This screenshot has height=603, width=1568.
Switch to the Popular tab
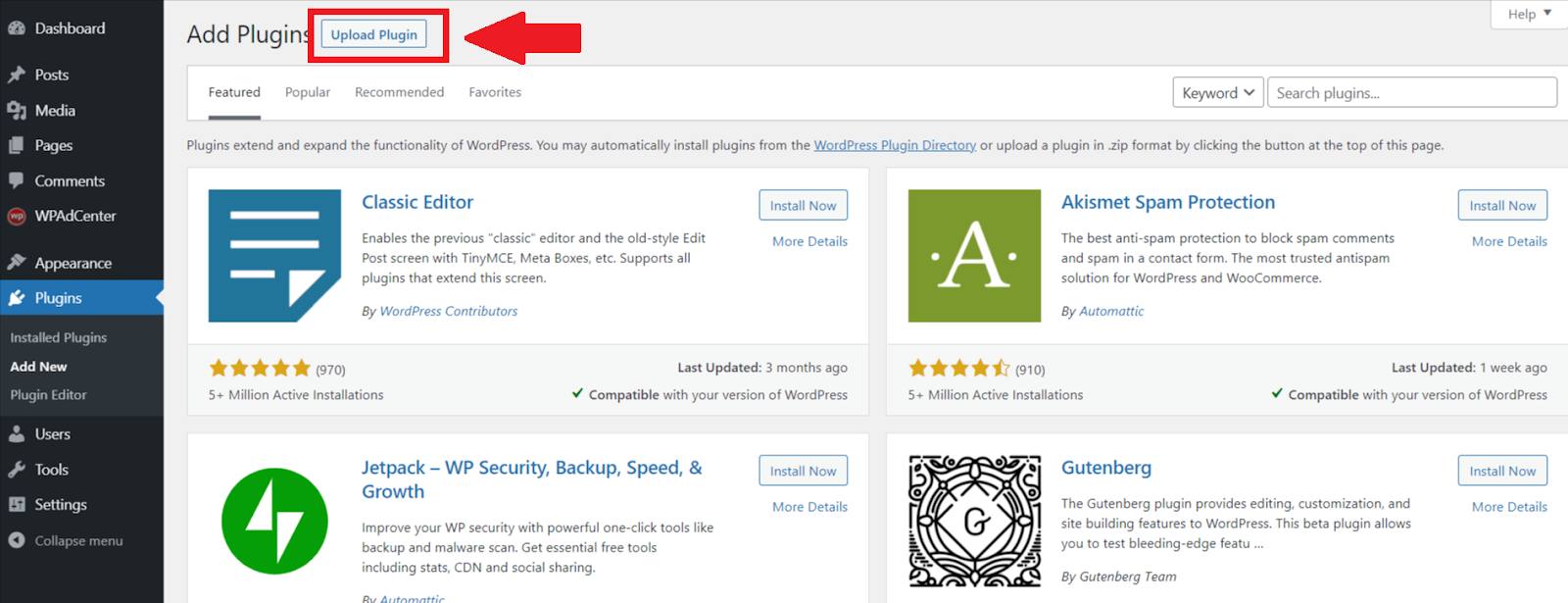(308, 92)
